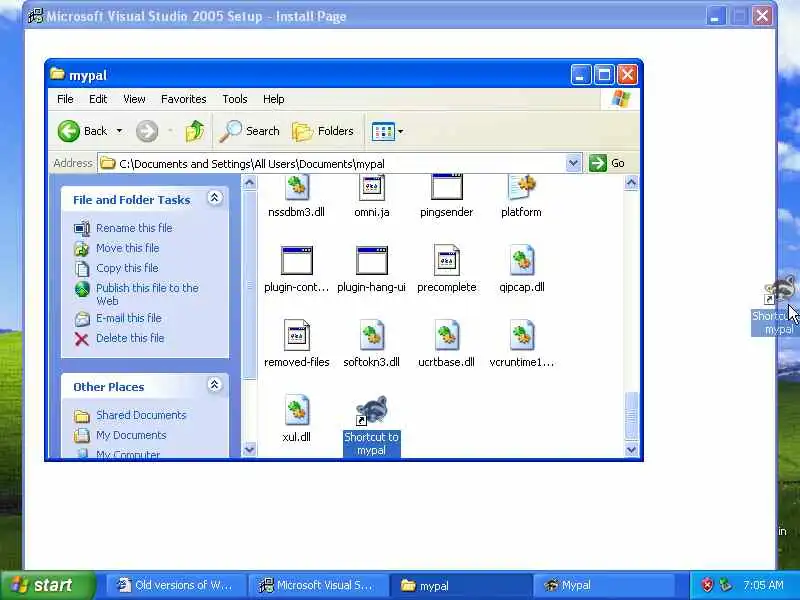Click E-mail this file
The width and height of the screenshot is (800, 600).
(x=129, y=318)
